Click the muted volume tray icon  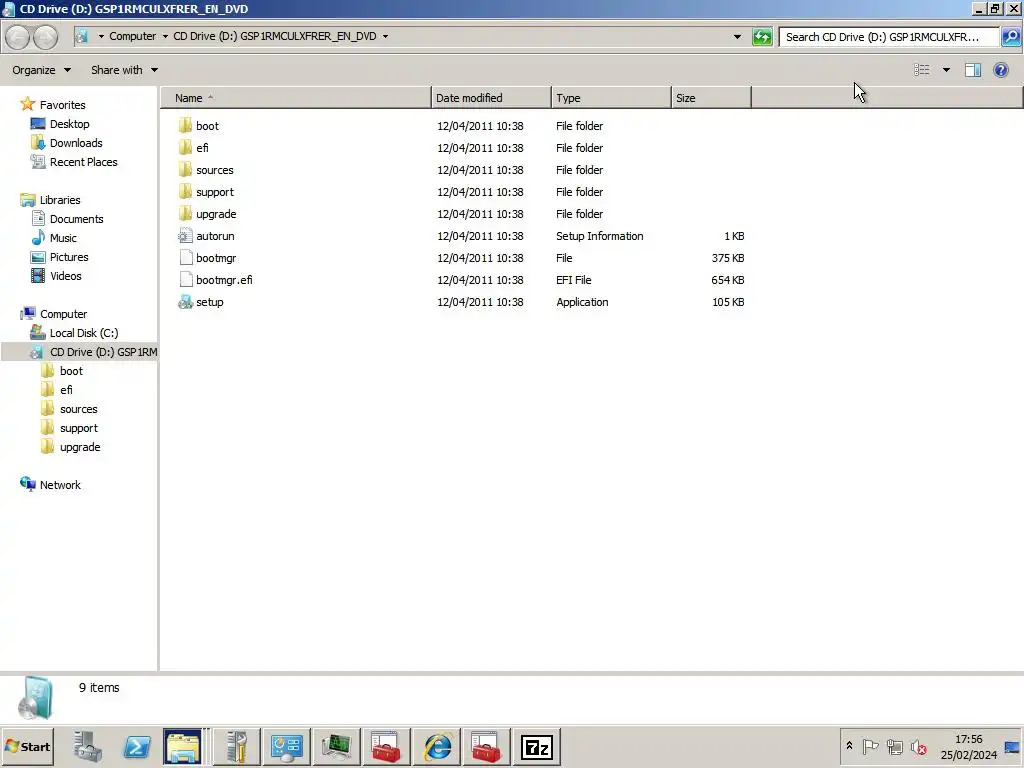(x=918, y=746)
